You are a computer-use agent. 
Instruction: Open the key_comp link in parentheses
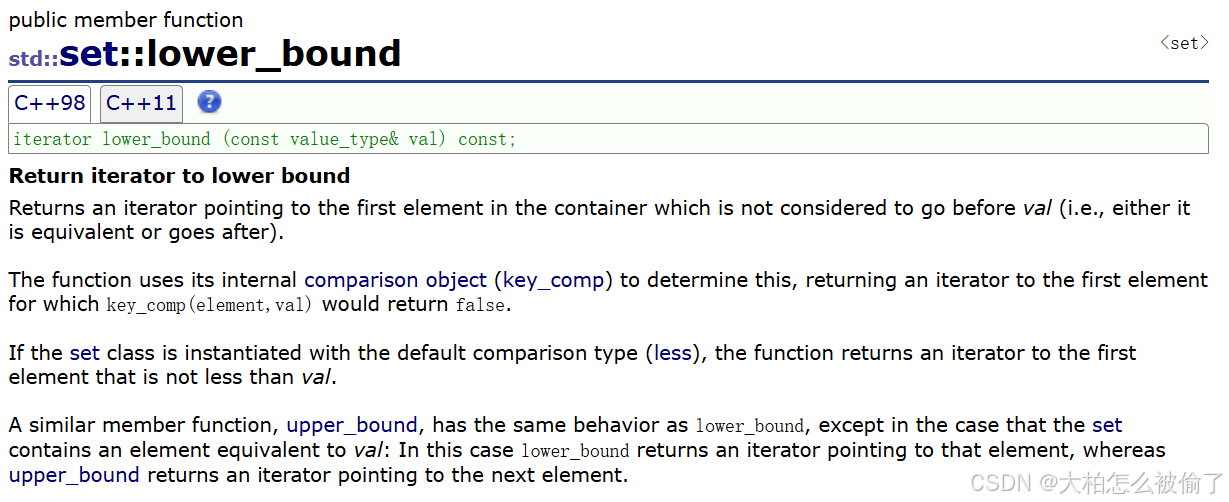coord(558,280)
